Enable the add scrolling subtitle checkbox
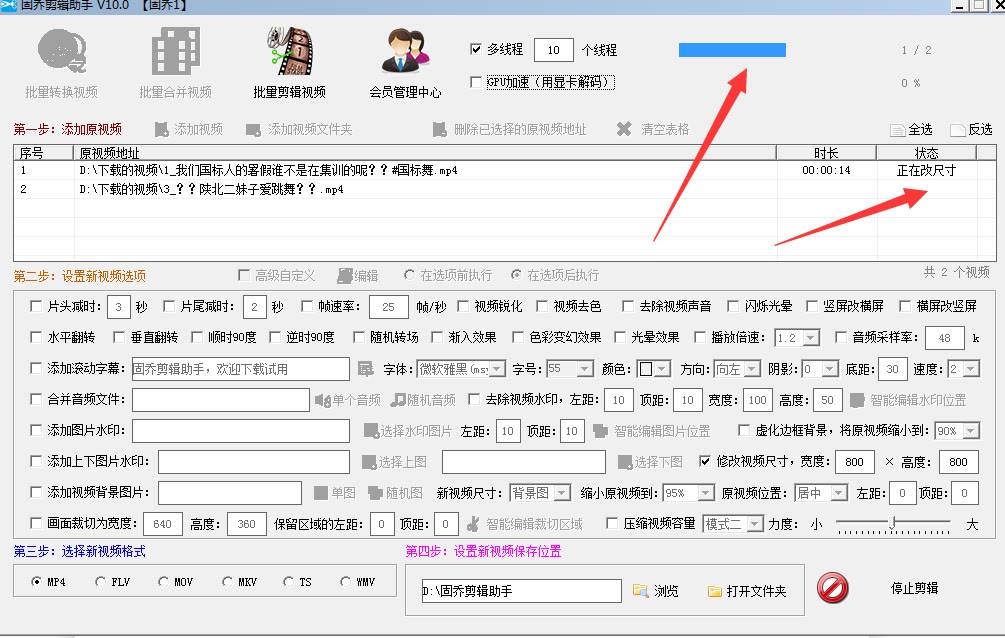 (36, 368)
